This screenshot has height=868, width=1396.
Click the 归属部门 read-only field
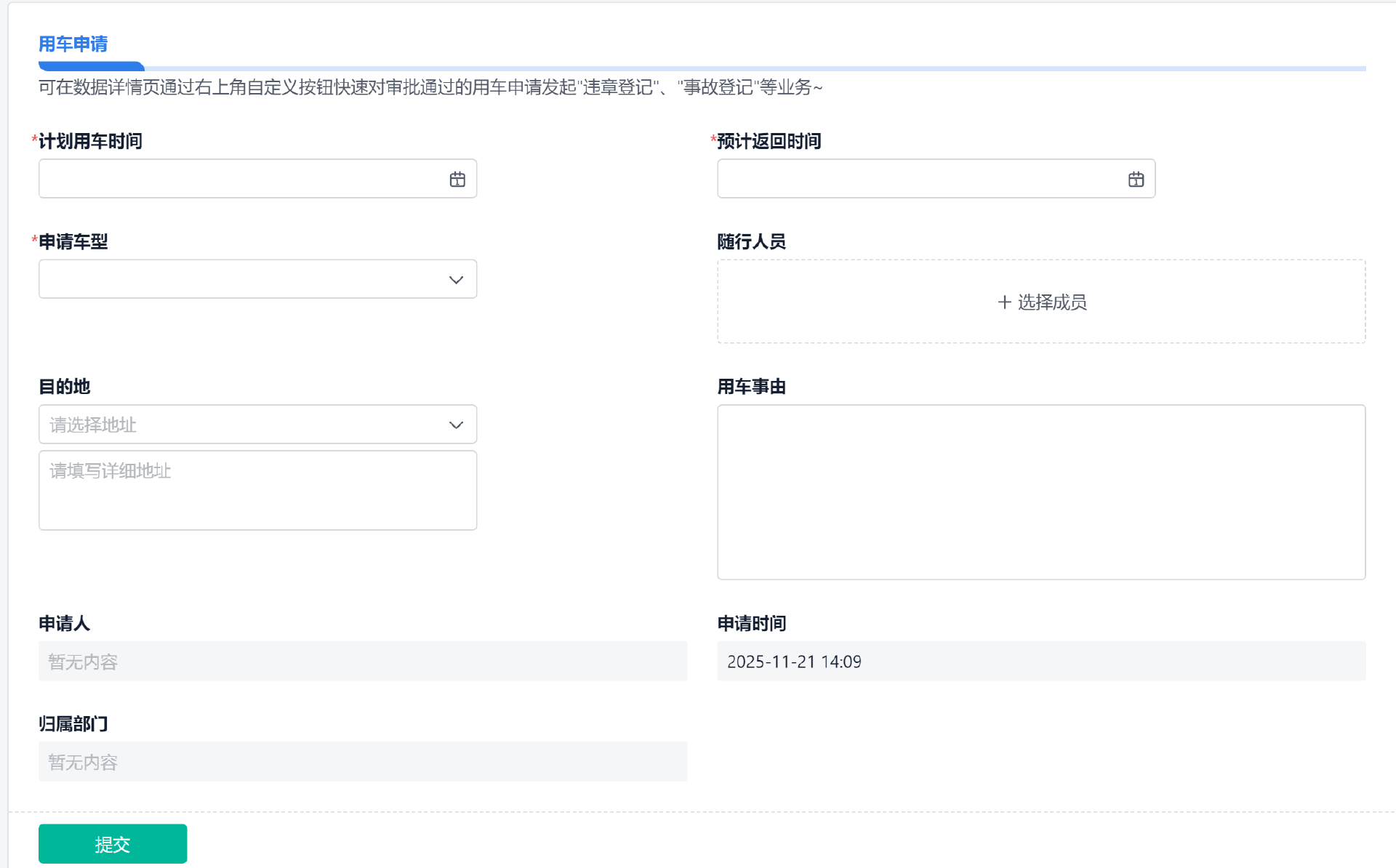click(x=362, y=762)
